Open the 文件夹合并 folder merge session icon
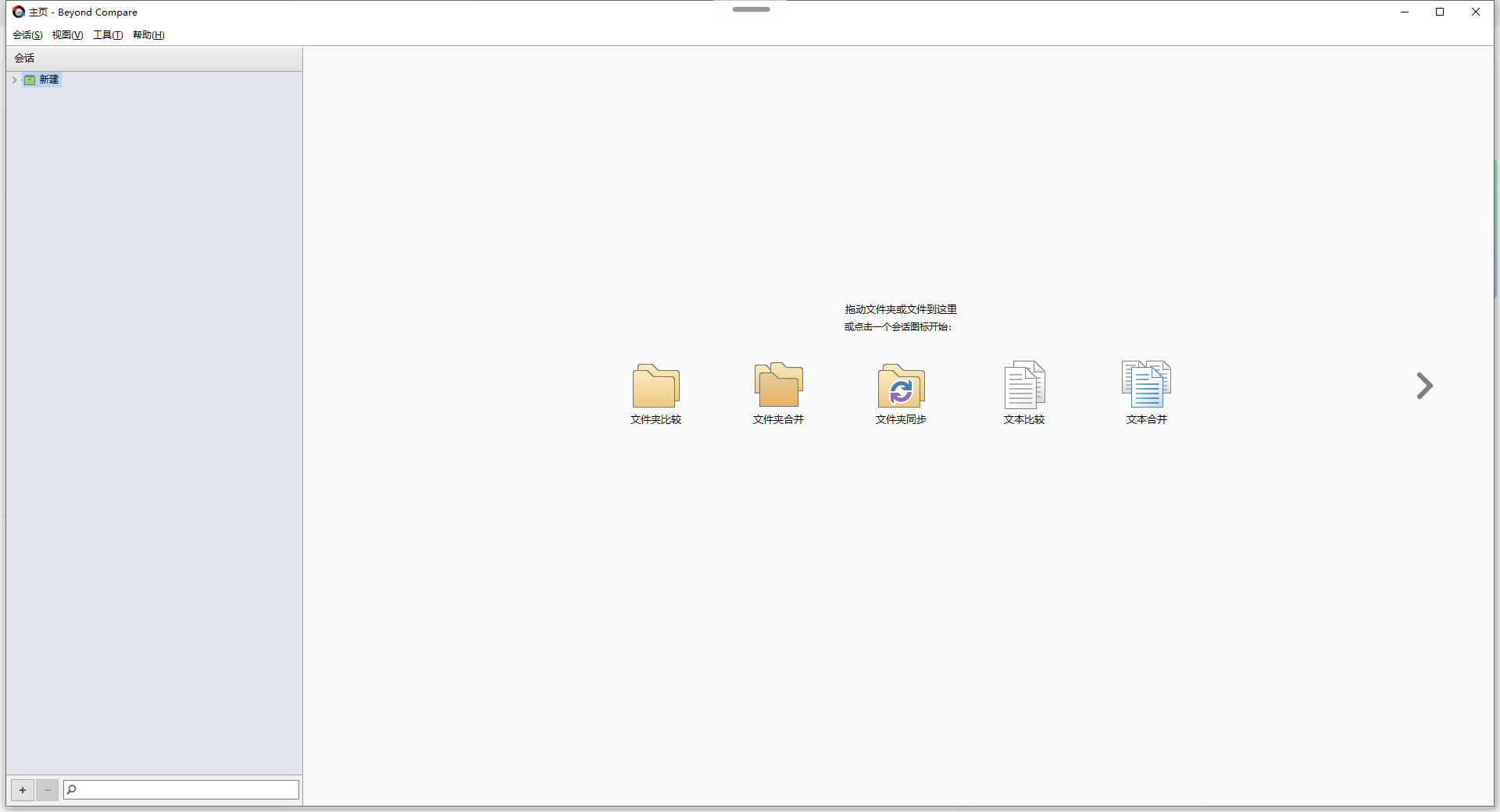The height and width of the screenshot is (812, 1500). pyautogui.click(x=778, y=385)
